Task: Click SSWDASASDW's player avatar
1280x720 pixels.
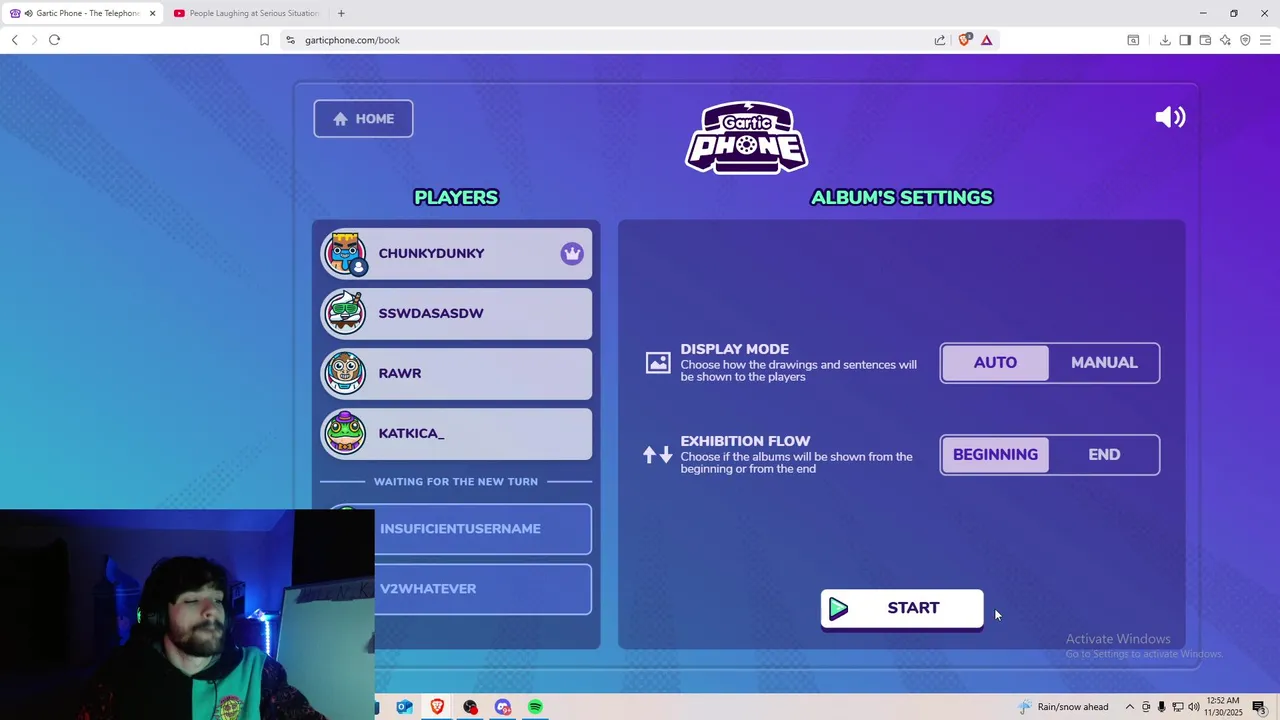Action: (345, 314)
